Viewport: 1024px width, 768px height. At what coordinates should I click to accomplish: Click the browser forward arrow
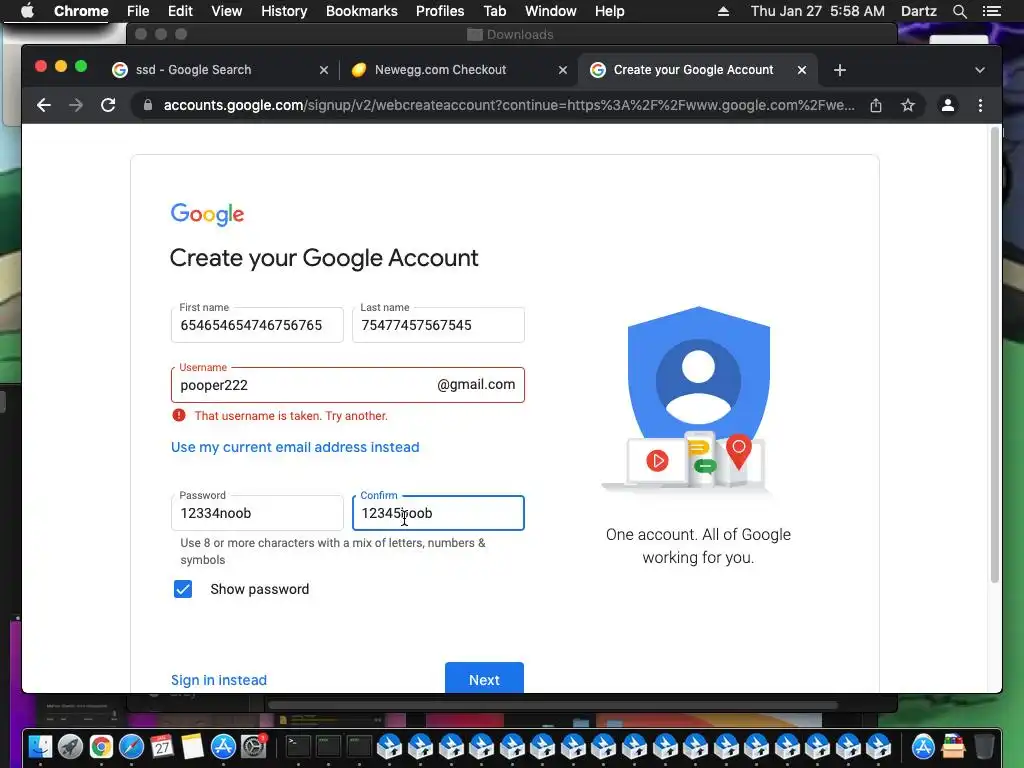click(x=76, y=105)
